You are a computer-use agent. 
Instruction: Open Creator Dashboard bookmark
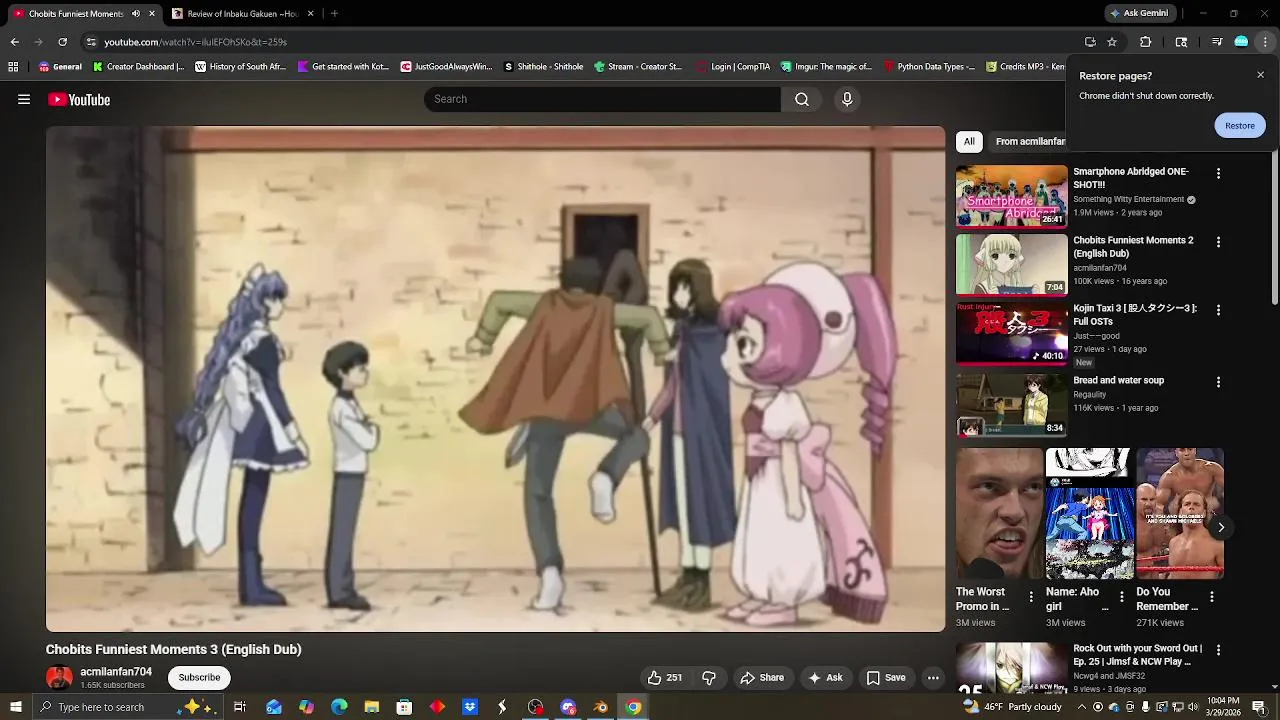pos(138,67)
